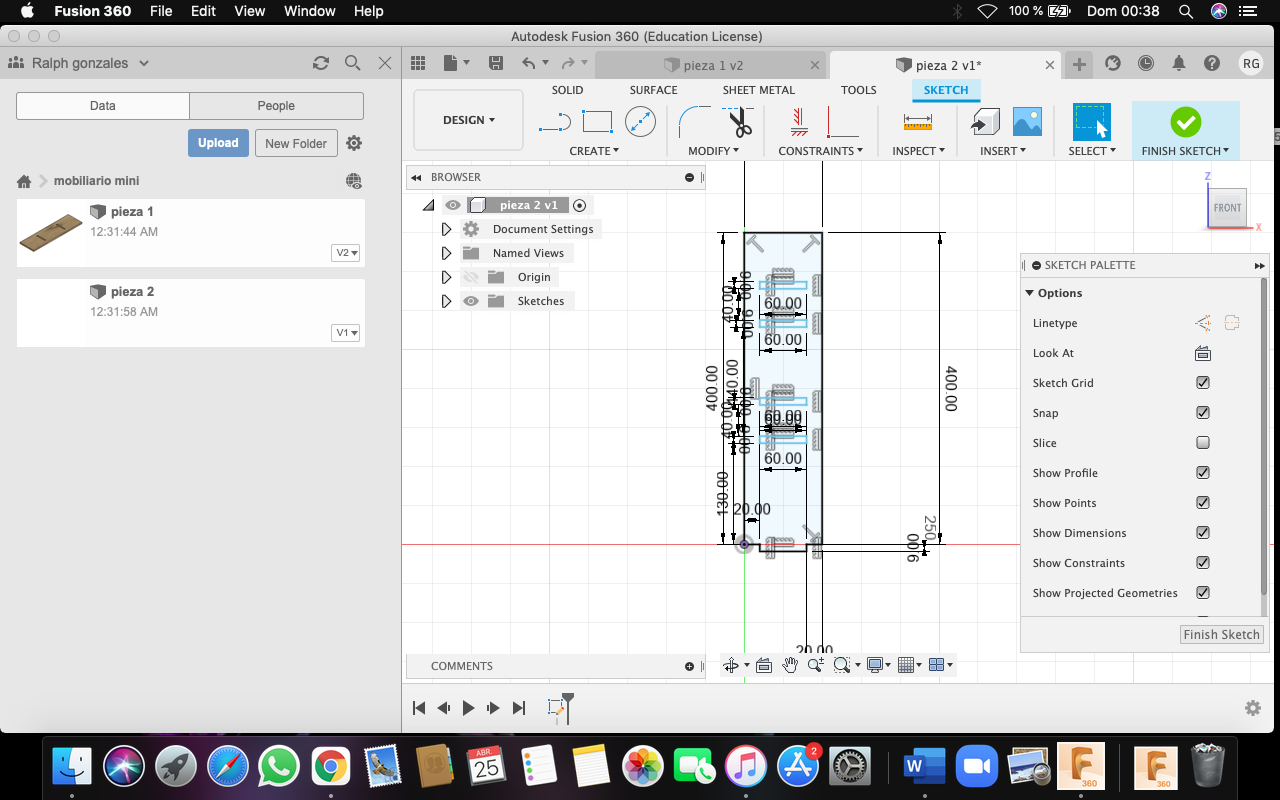Select the Line tool in Create

554,123
